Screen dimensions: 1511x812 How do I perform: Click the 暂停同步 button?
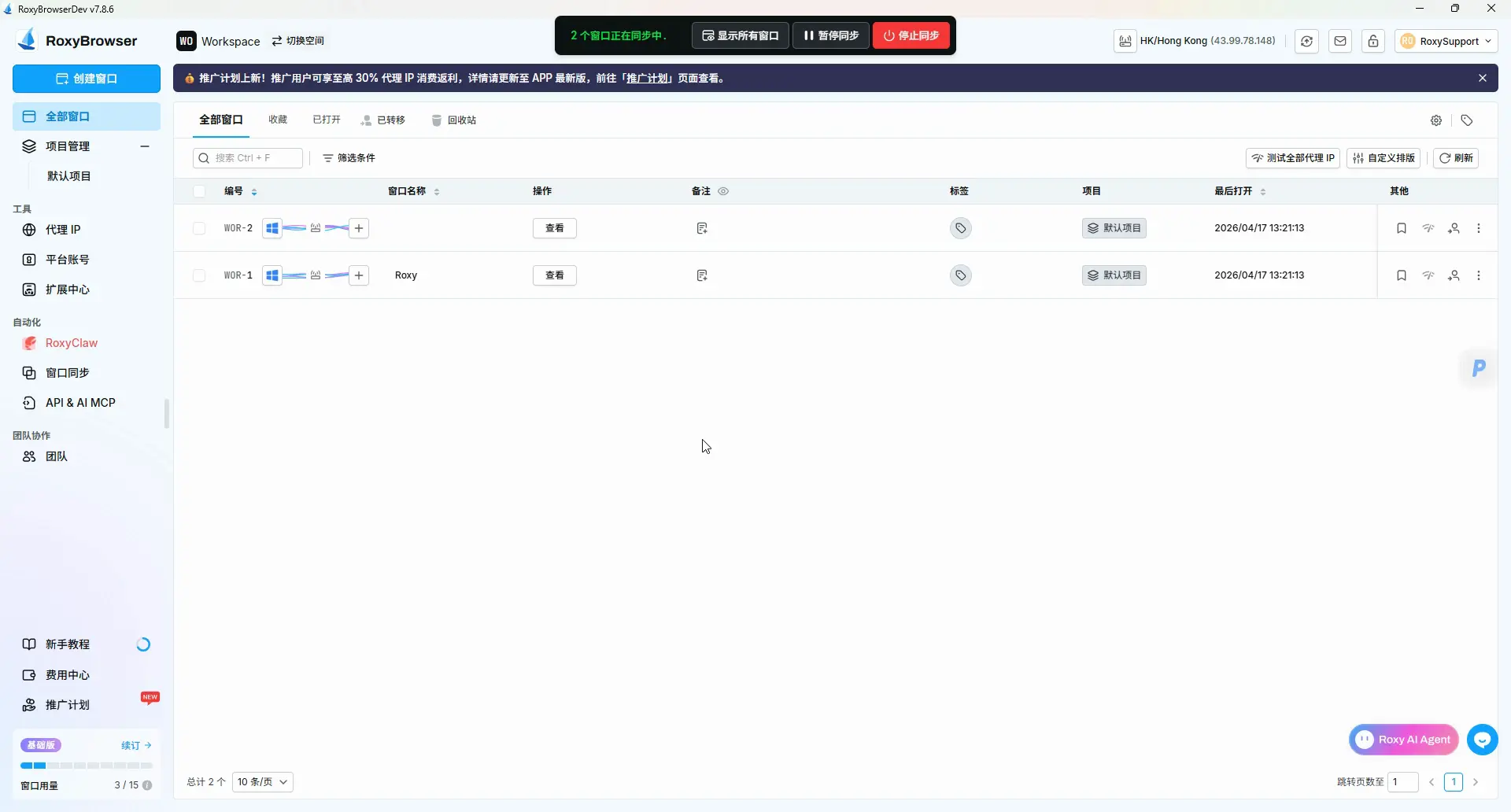831,35
